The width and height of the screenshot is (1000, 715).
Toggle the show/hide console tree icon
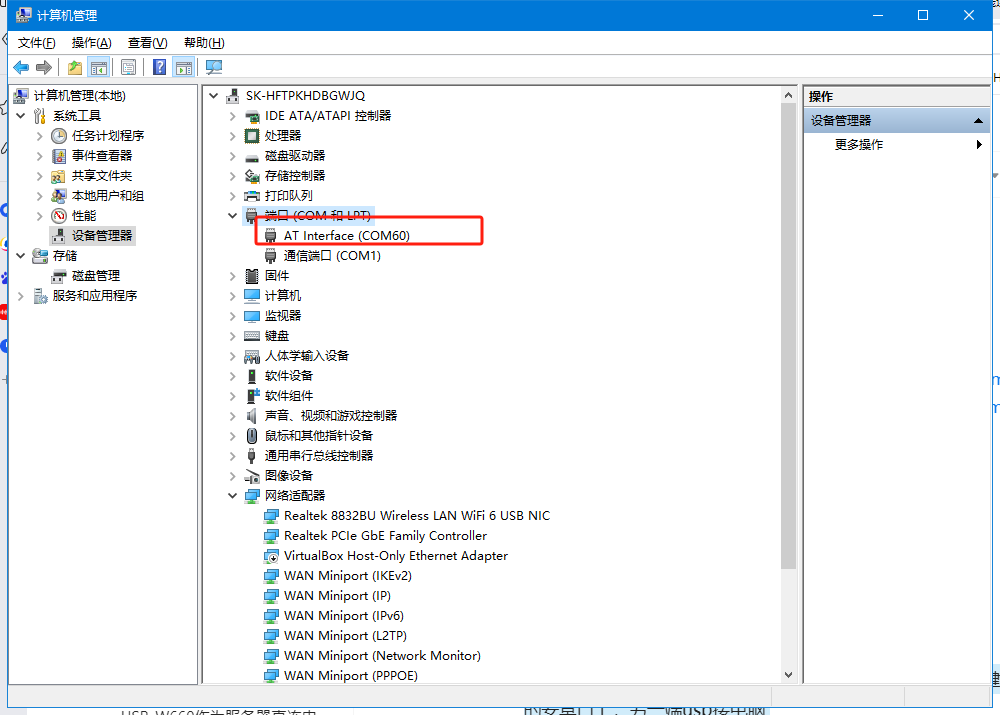click(98, 67)
